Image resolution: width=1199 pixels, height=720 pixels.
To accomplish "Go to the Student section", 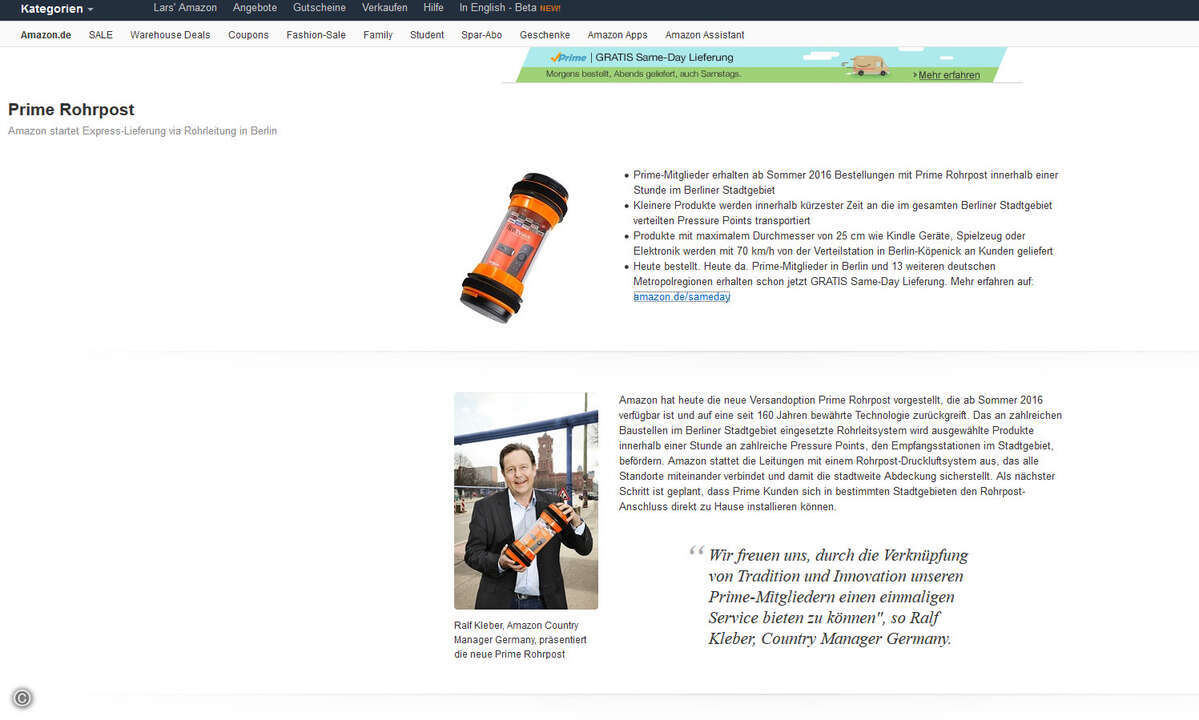I will (427, 35).
